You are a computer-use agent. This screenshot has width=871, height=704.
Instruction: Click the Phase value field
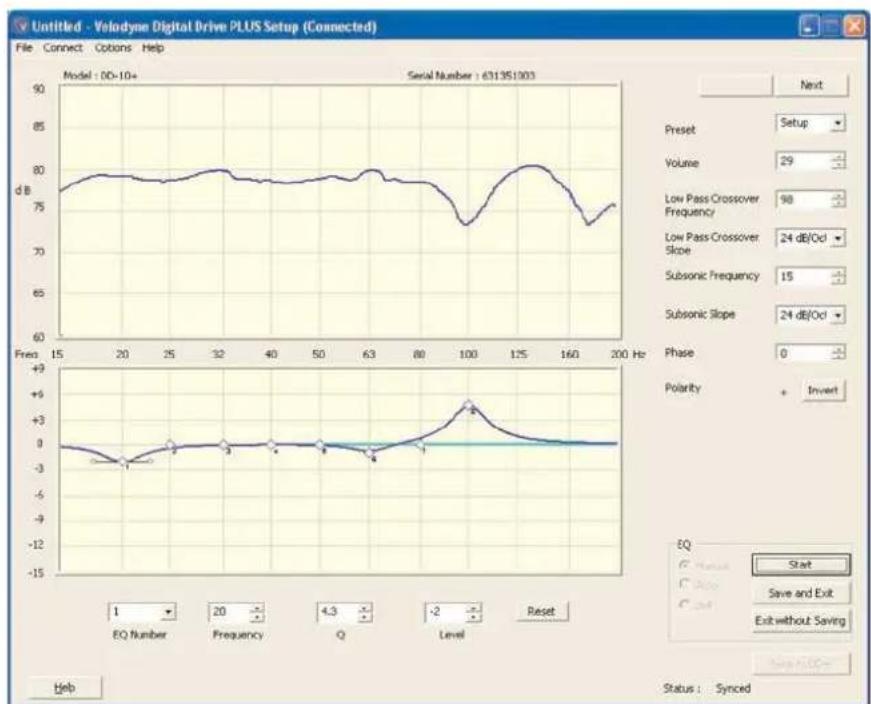pyautogui.click(x=803, y=353)
